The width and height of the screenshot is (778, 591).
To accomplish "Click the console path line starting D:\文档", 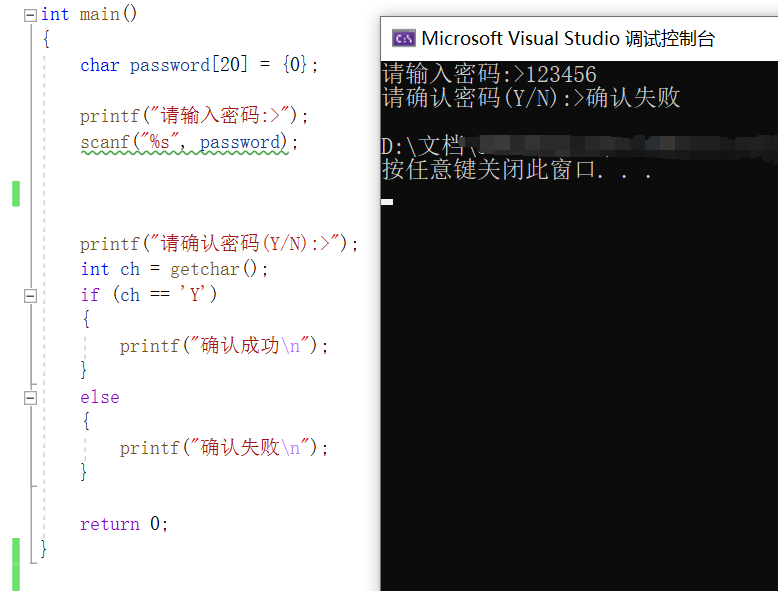I will (580, 147).
